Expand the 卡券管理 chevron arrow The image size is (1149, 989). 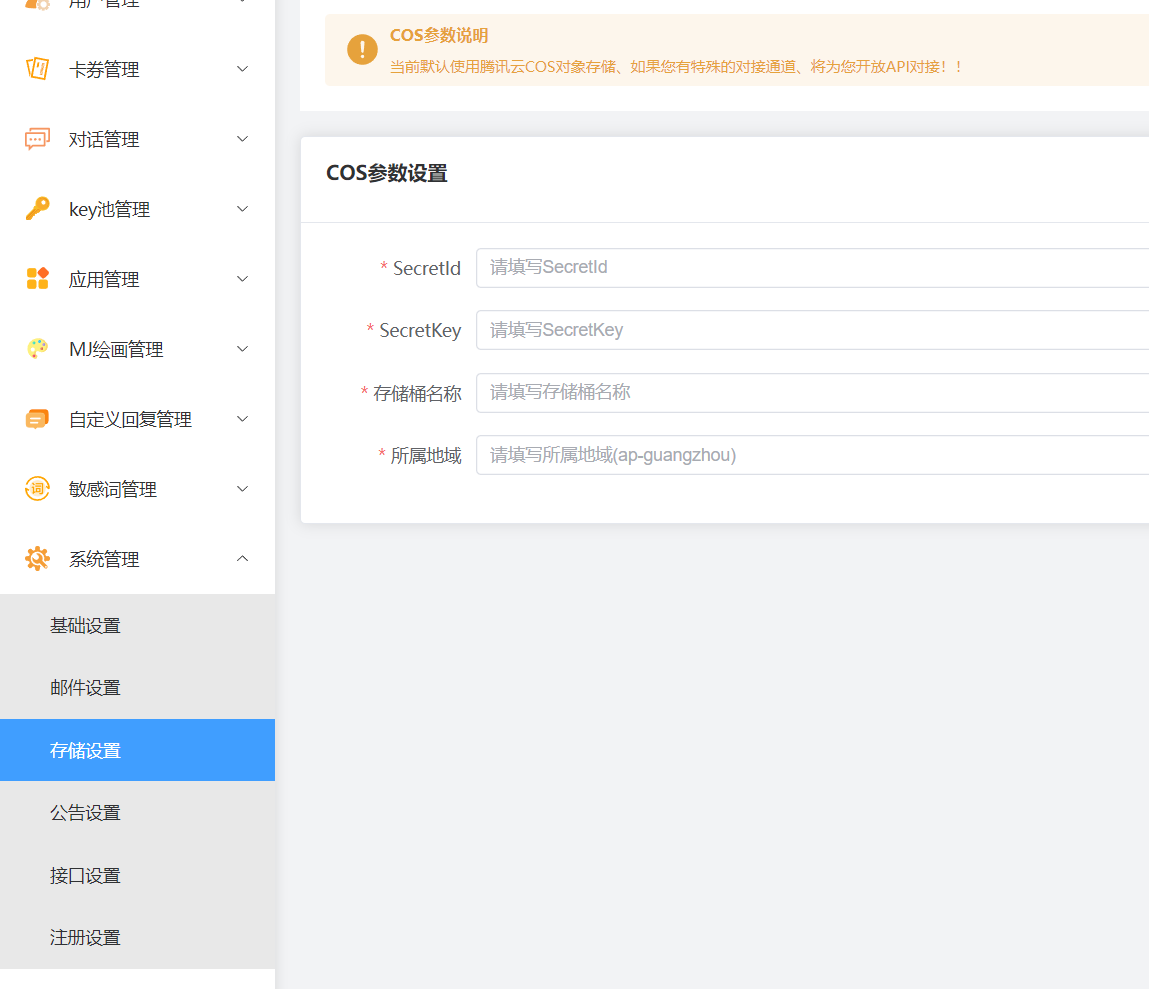coord(242,69)
